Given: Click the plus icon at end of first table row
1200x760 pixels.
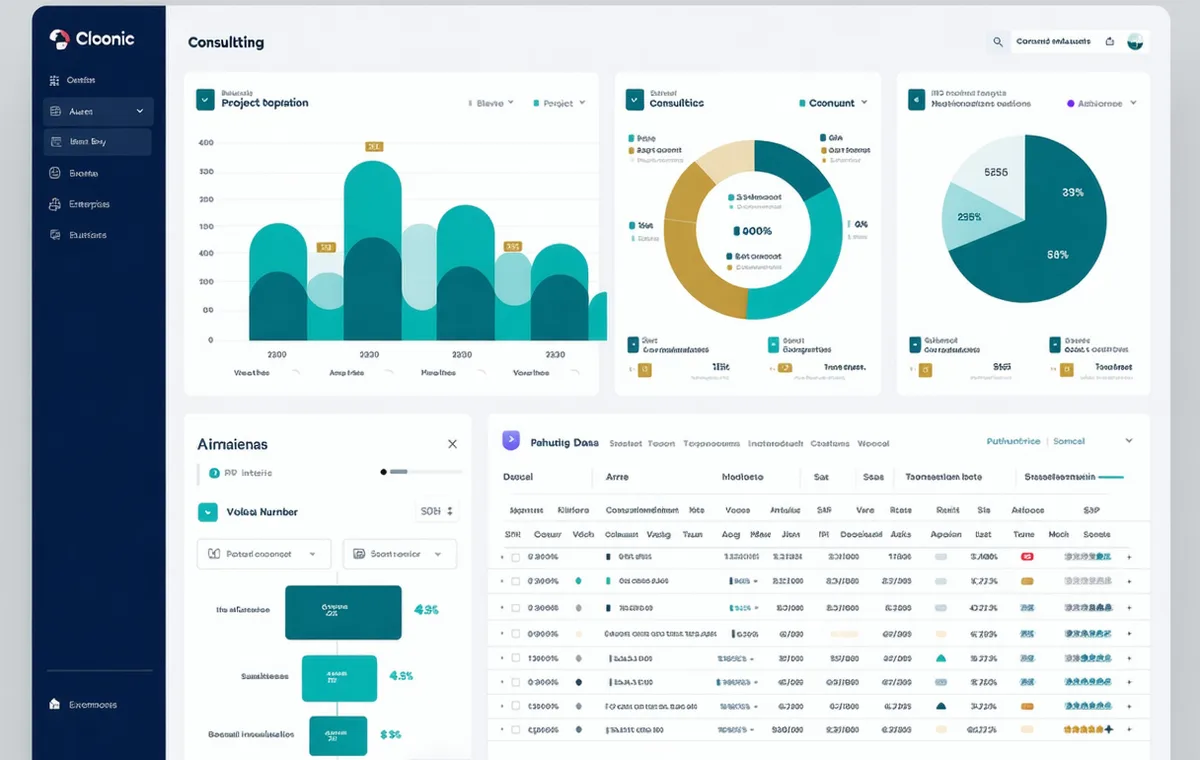Looking at the screenshot, I should point(1129,557).
